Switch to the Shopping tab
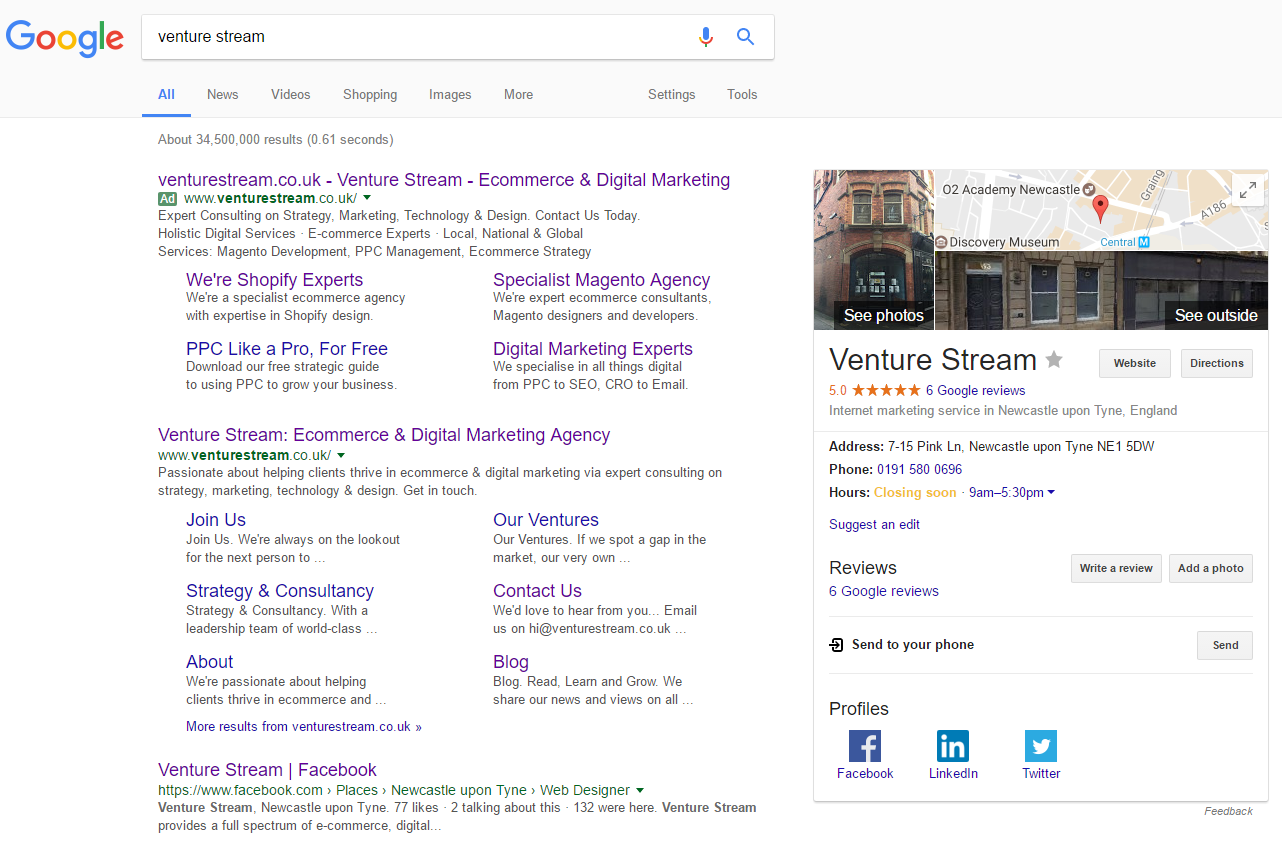 (370, 94)
